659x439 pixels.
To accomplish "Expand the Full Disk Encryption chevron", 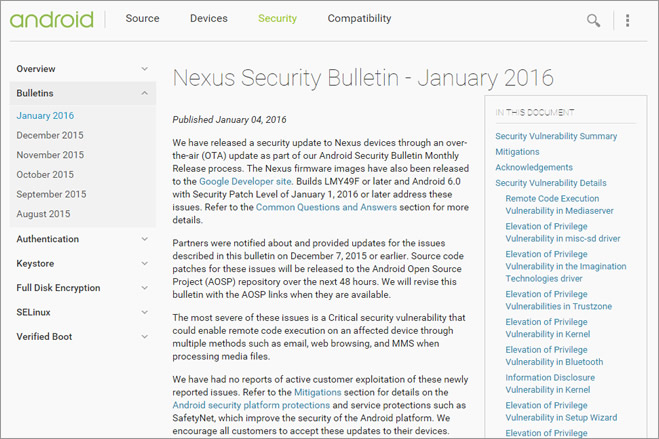I will point(145,288).
